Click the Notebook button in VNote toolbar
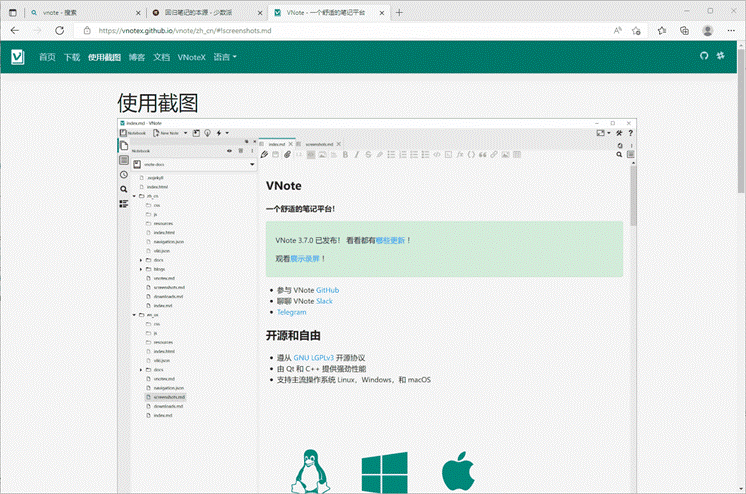746x494 pixels. (133, 133)
